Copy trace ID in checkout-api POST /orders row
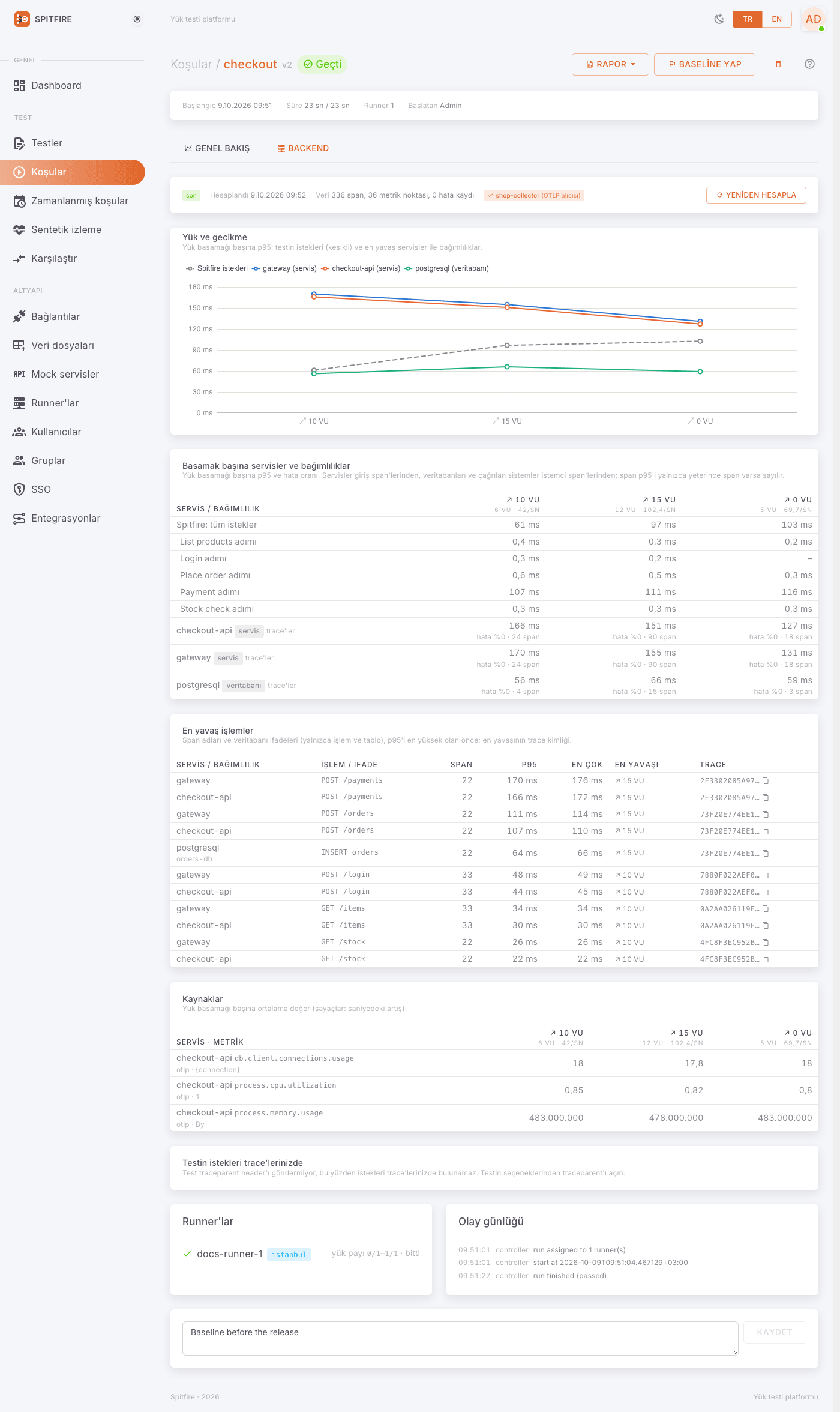 (x=766, y=831)
